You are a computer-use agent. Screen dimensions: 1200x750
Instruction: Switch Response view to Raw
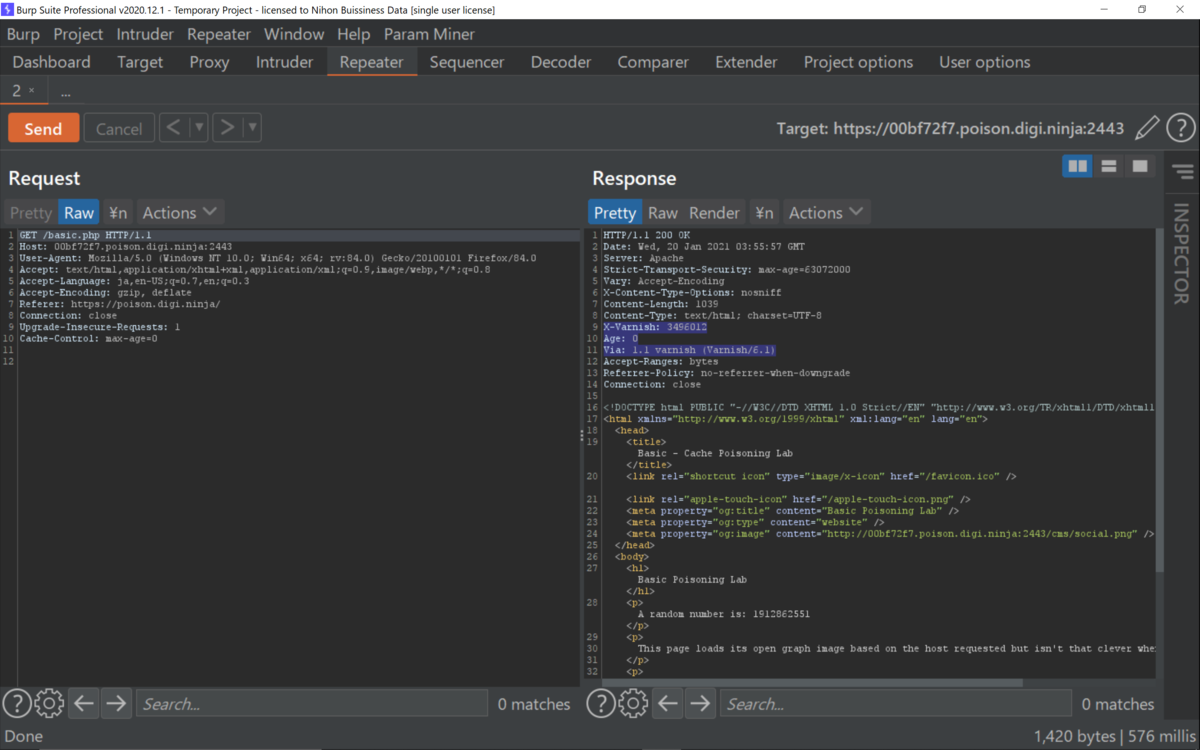click(662, 212)
